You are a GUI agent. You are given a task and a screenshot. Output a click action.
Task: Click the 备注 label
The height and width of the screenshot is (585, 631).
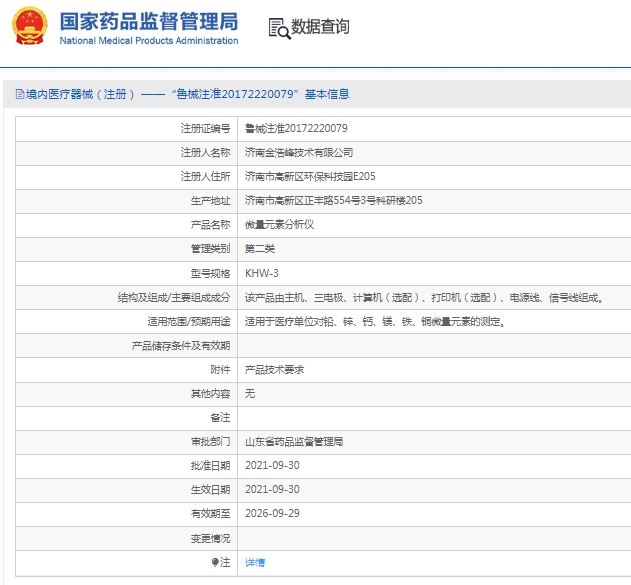click(x=221, y=418)
